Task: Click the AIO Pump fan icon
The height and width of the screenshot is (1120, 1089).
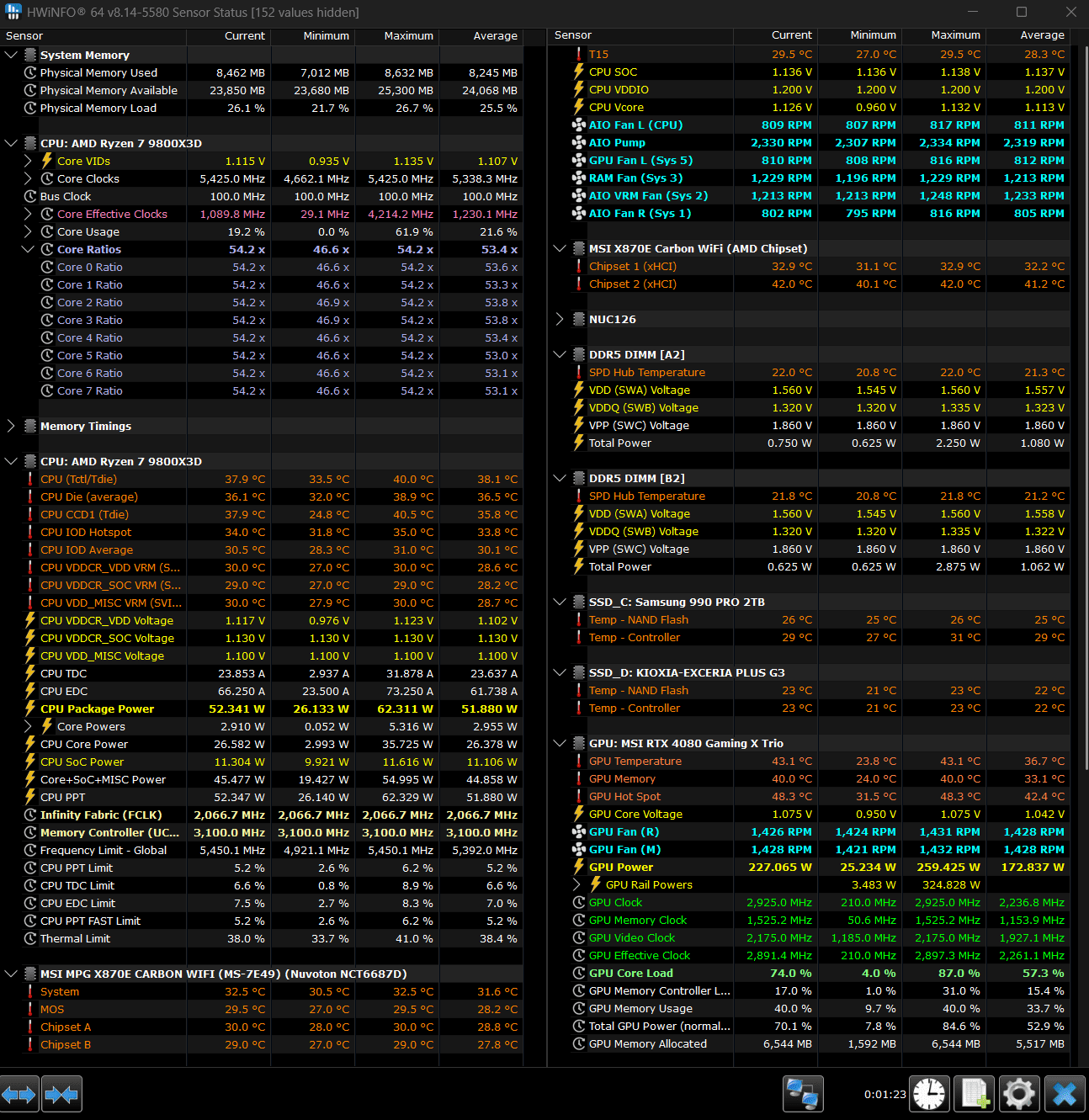Action: click(x=579, y=142)
